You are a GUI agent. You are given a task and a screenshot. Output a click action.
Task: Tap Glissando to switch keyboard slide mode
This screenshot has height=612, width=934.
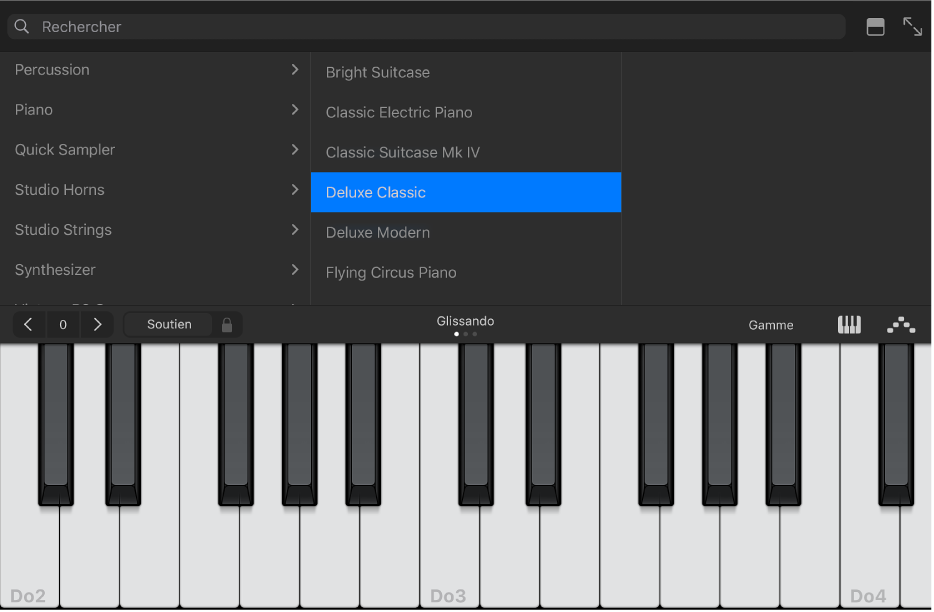465,321
